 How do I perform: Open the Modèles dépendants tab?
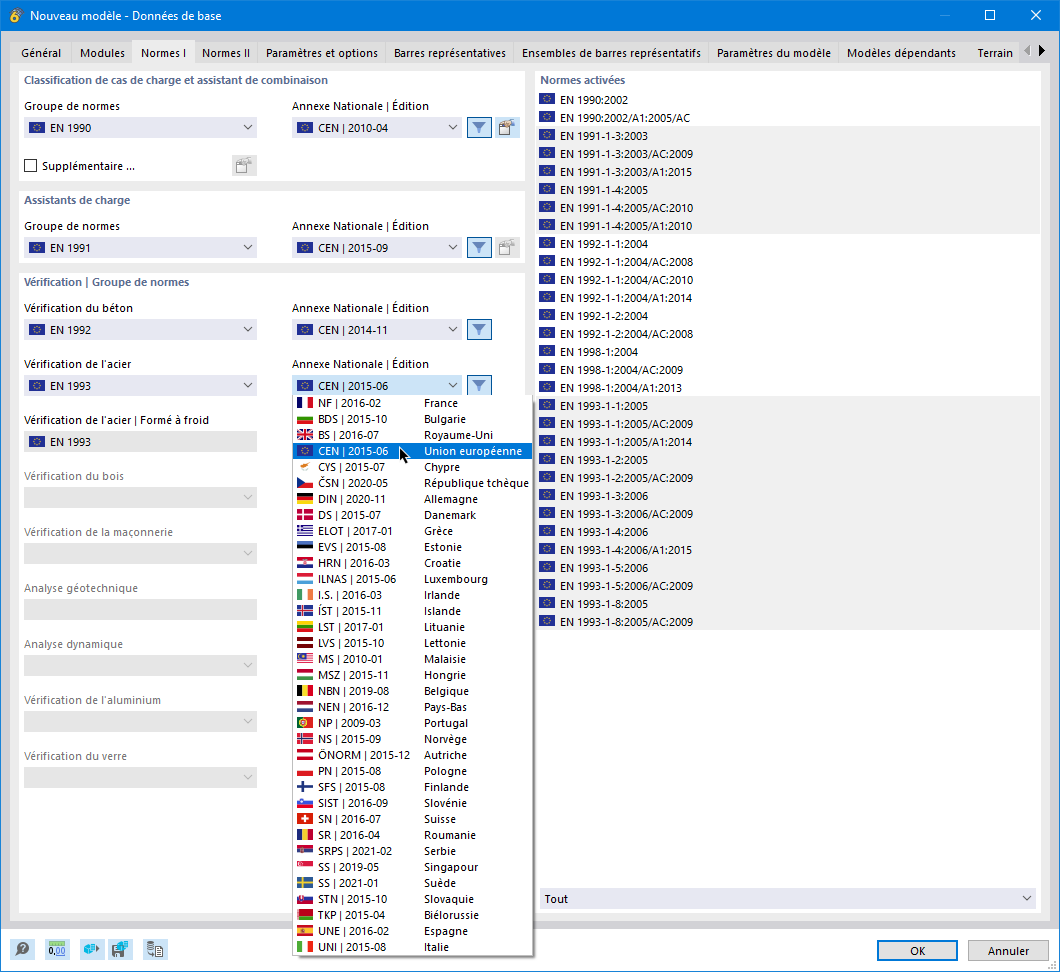(x=901, y=53)
